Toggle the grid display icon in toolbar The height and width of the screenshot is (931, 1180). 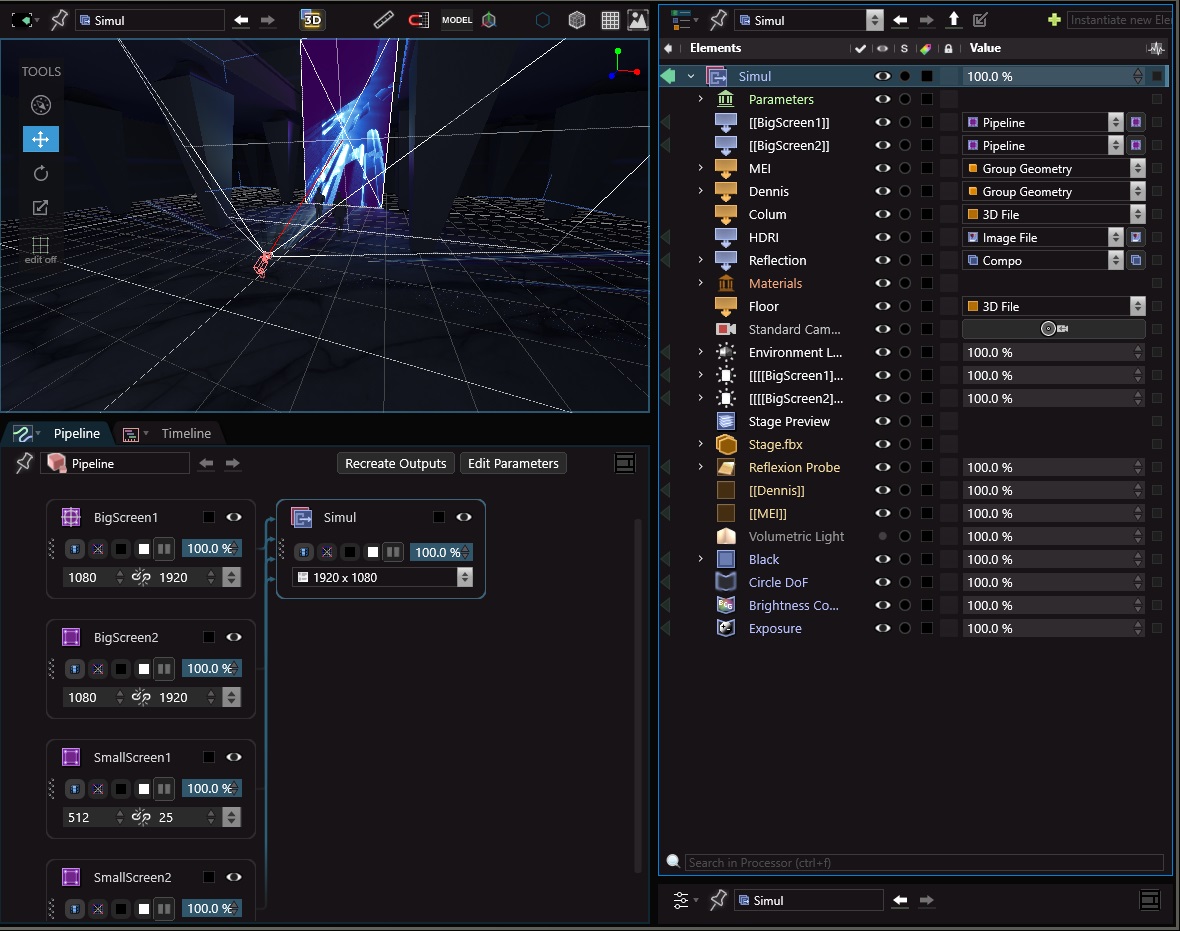[x=609, y=20]
